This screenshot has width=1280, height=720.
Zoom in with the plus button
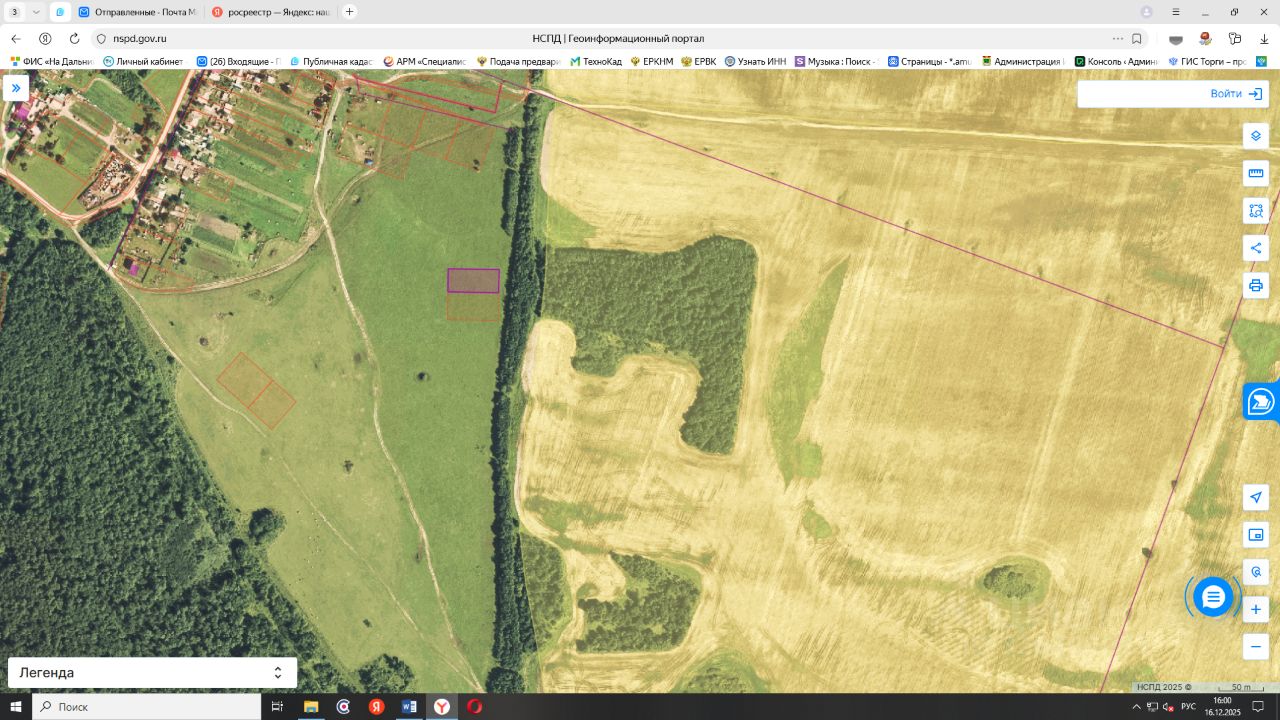pos(1256,609)
